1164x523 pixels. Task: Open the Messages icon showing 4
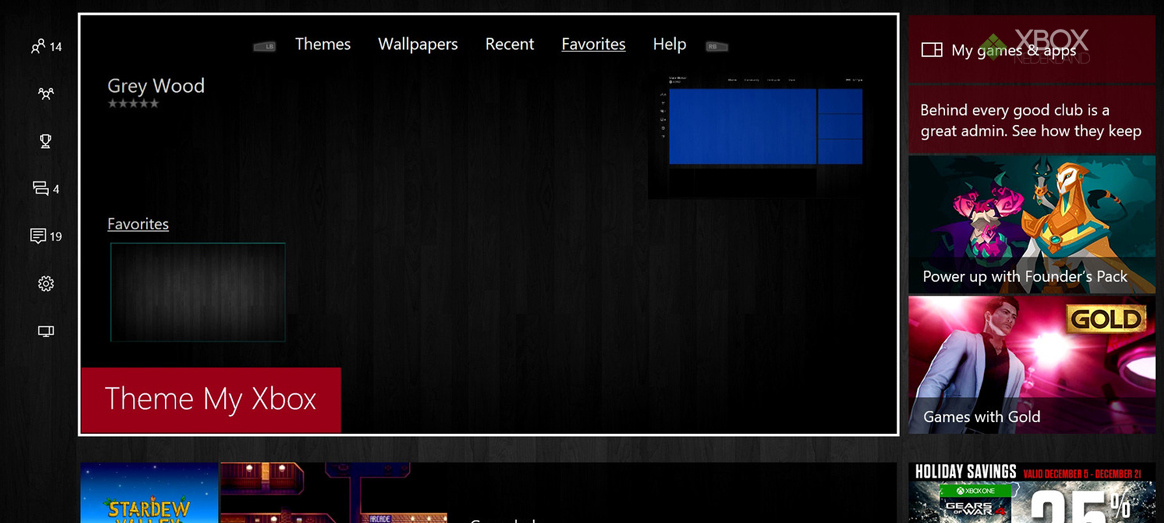[x=45, y=188]
